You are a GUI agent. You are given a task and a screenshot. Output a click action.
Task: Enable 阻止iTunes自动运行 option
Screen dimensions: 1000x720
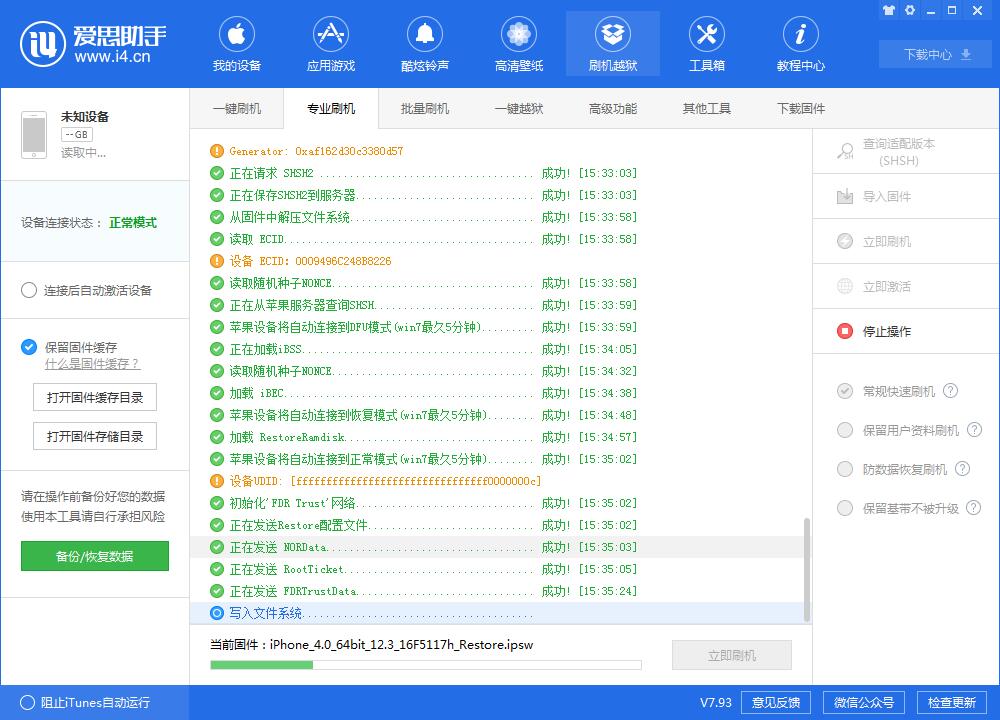coord(27,702)
